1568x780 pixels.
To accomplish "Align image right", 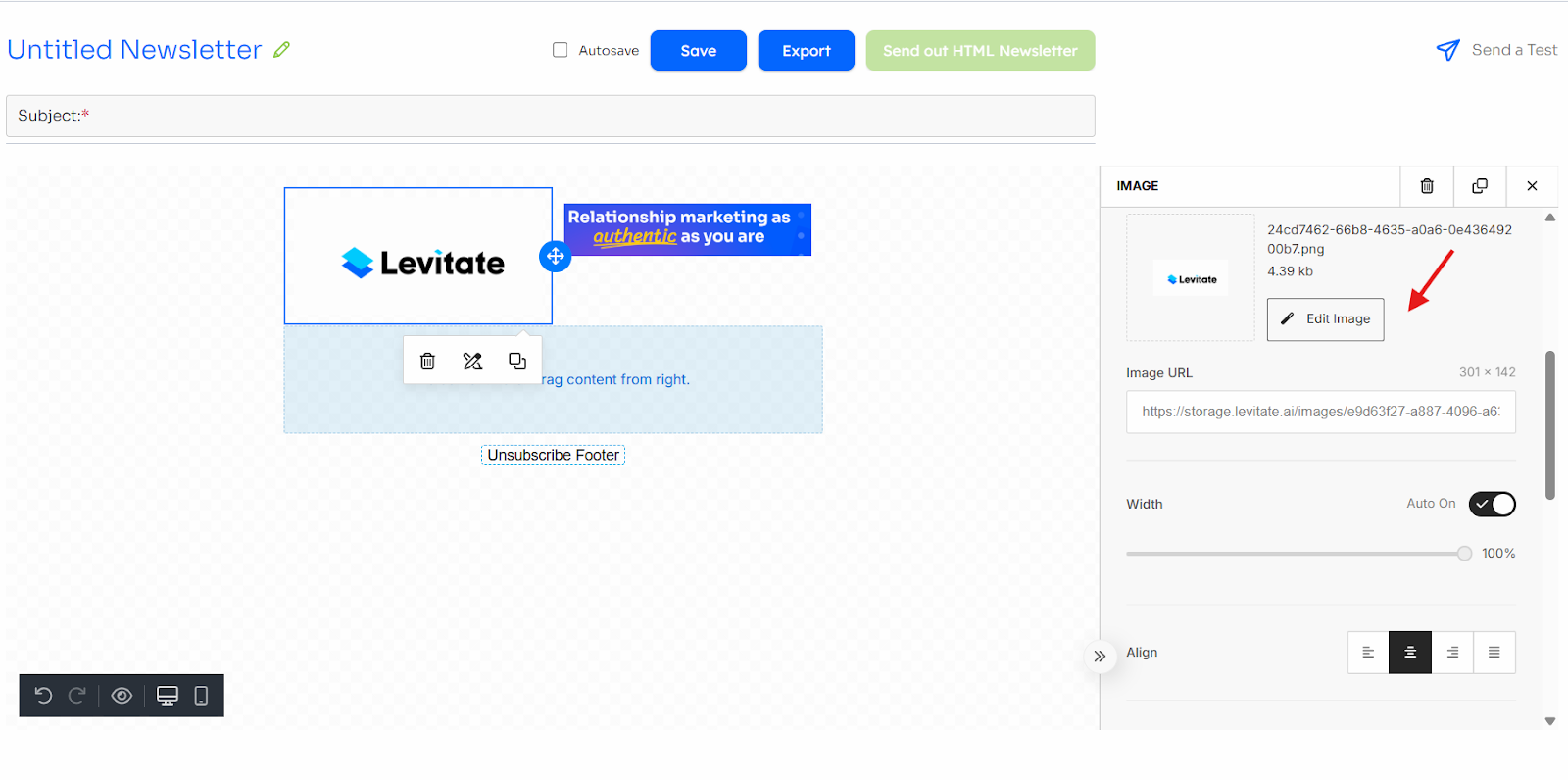I will 1452,653.
